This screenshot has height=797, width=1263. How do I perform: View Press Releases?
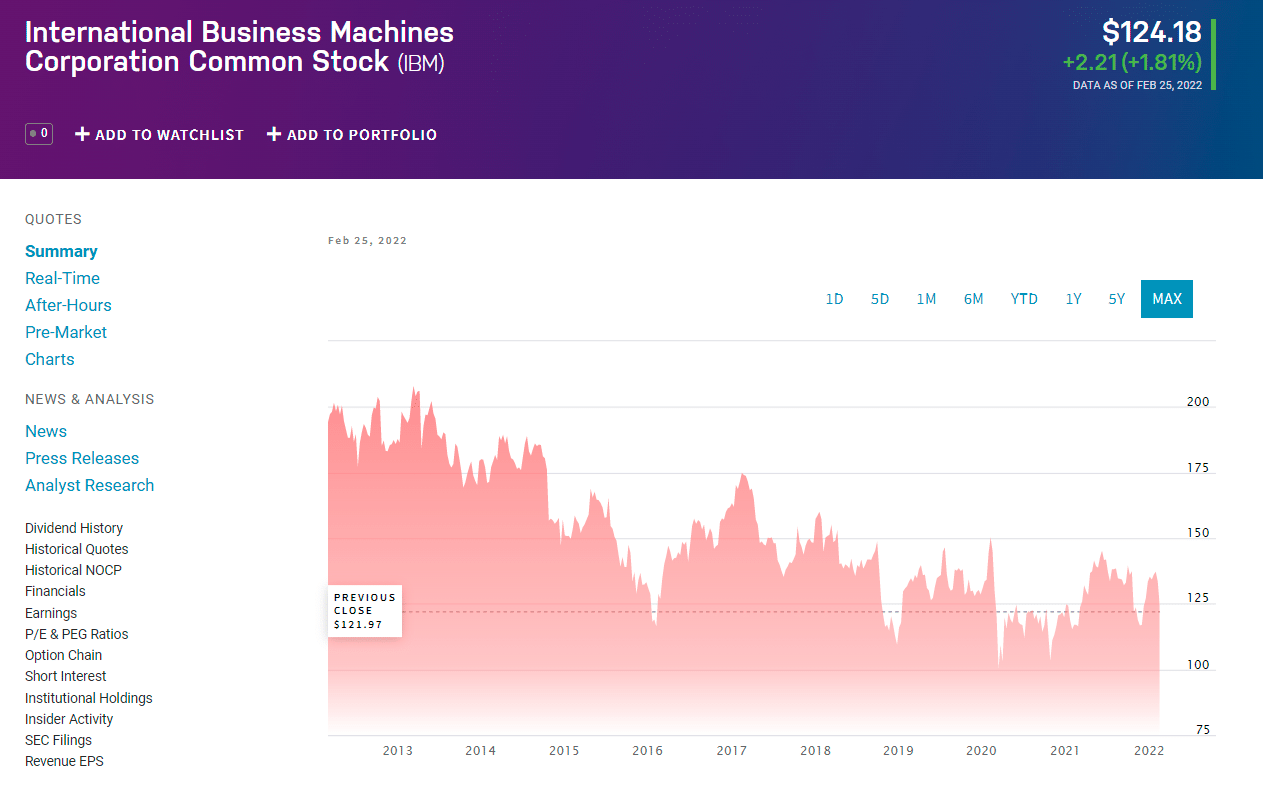(82, 458)
